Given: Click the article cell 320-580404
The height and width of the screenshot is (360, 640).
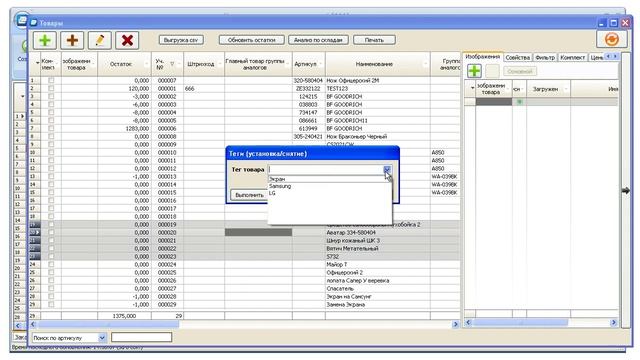Looking at the screenshot, I should [308, 80].
